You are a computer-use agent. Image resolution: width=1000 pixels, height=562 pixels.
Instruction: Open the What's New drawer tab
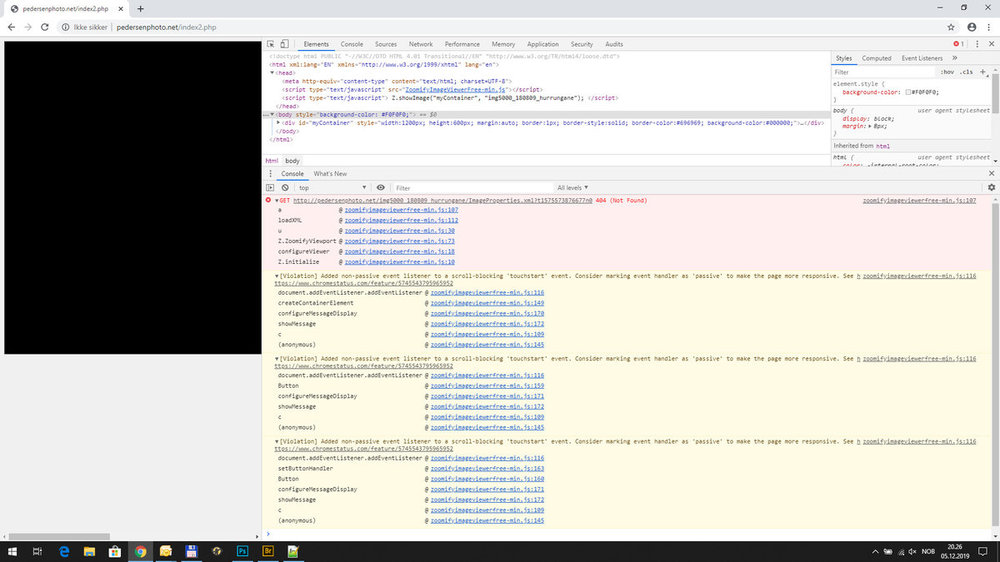pyautogui.click(x=330, y=174)
